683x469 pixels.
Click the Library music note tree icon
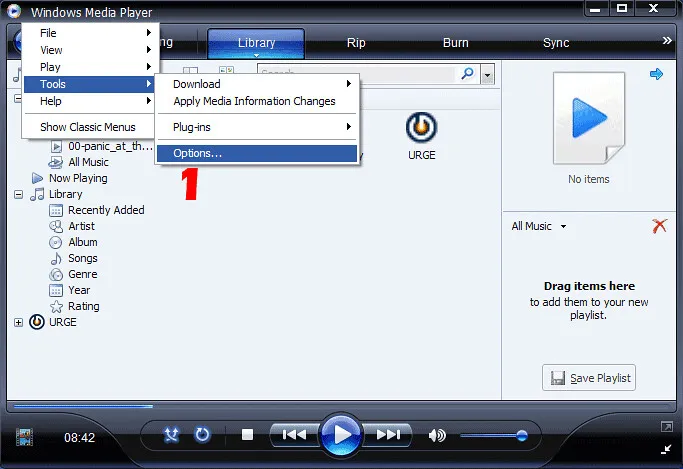[x=37, y=194]
